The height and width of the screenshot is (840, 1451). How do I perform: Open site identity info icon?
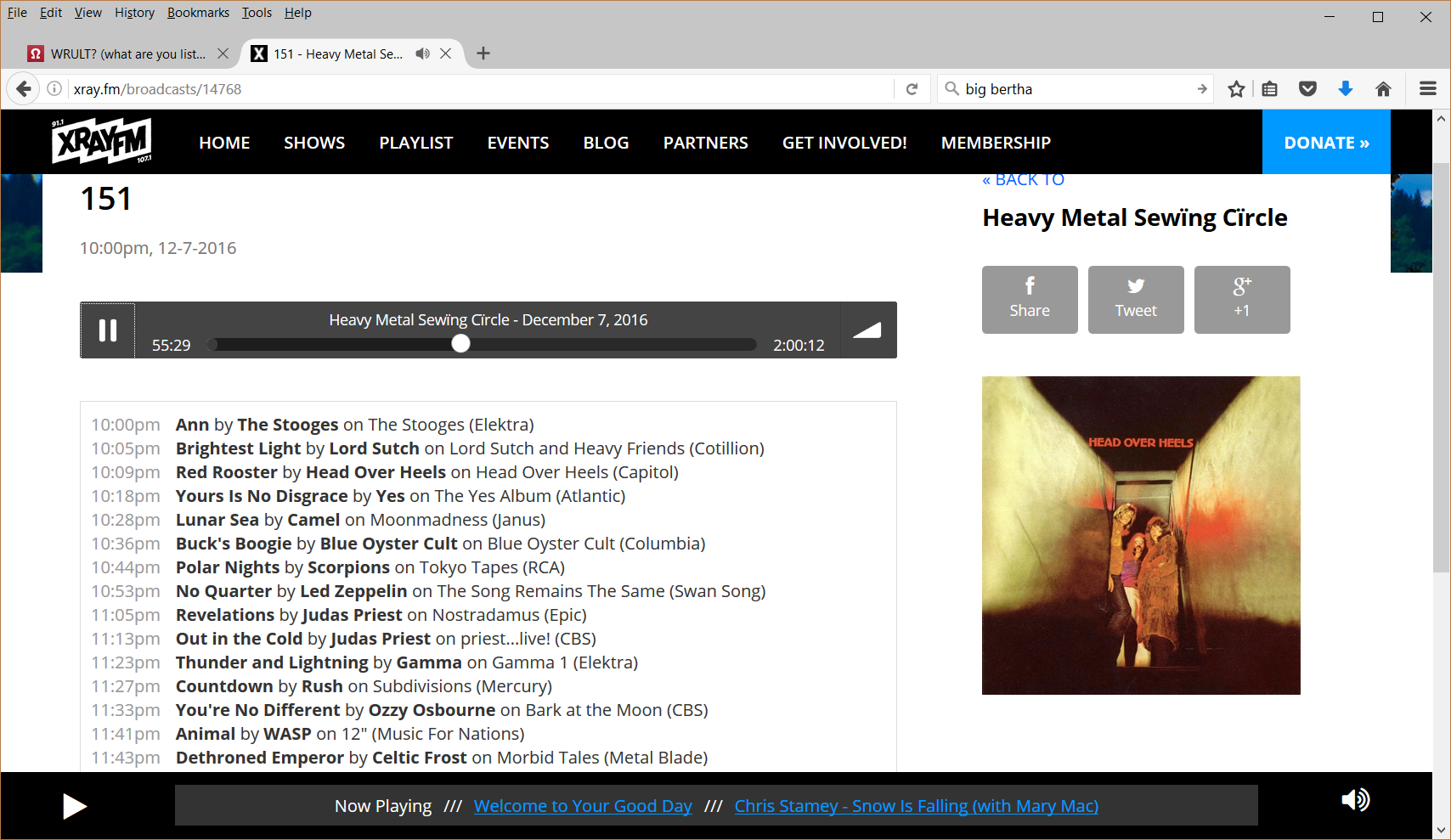pos(54,89)
